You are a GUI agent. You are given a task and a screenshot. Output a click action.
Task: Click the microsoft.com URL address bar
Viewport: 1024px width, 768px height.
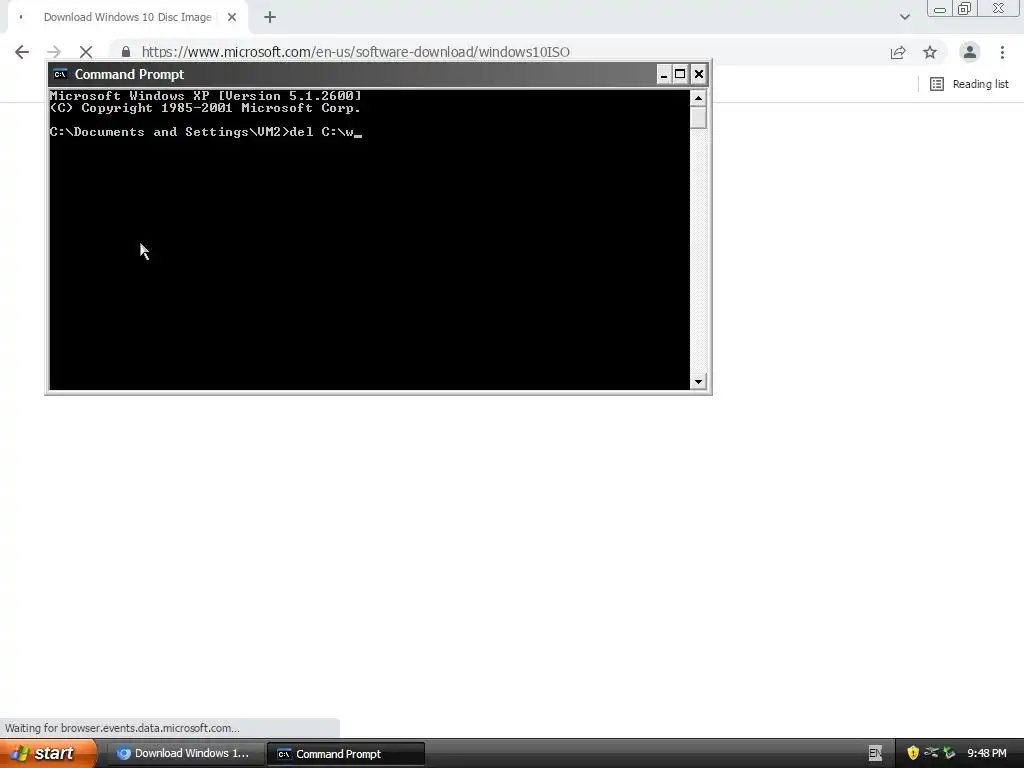pyautogui.click(x=355, y=52)
